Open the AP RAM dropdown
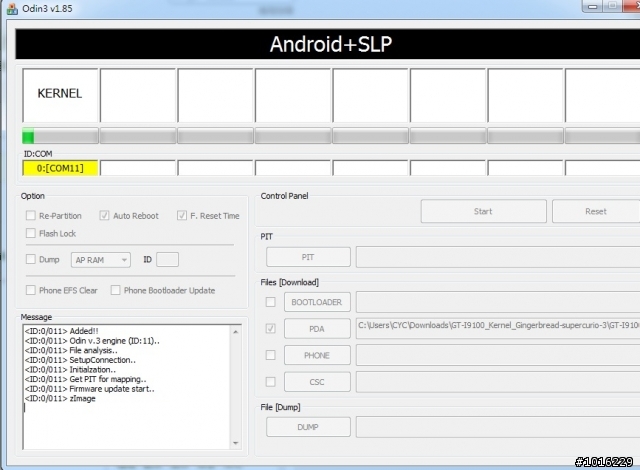 coord(101,260)
